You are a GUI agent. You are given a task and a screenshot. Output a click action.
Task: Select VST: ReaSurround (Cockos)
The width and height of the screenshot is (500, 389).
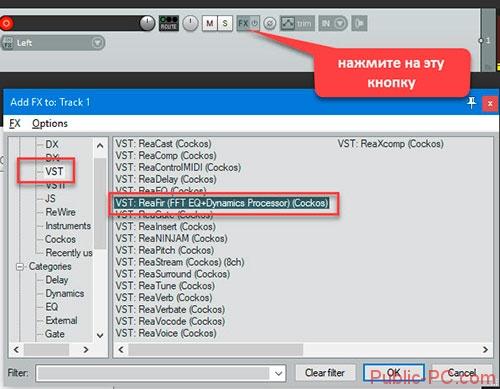[x=173, y=274]
